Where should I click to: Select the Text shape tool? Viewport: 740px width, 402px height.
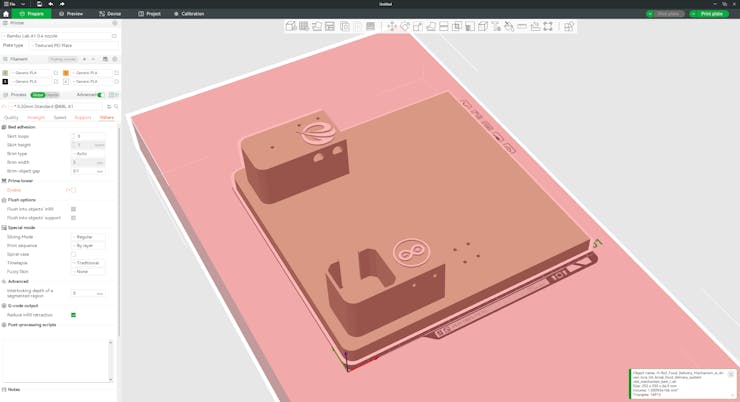[x=496, y=26]
